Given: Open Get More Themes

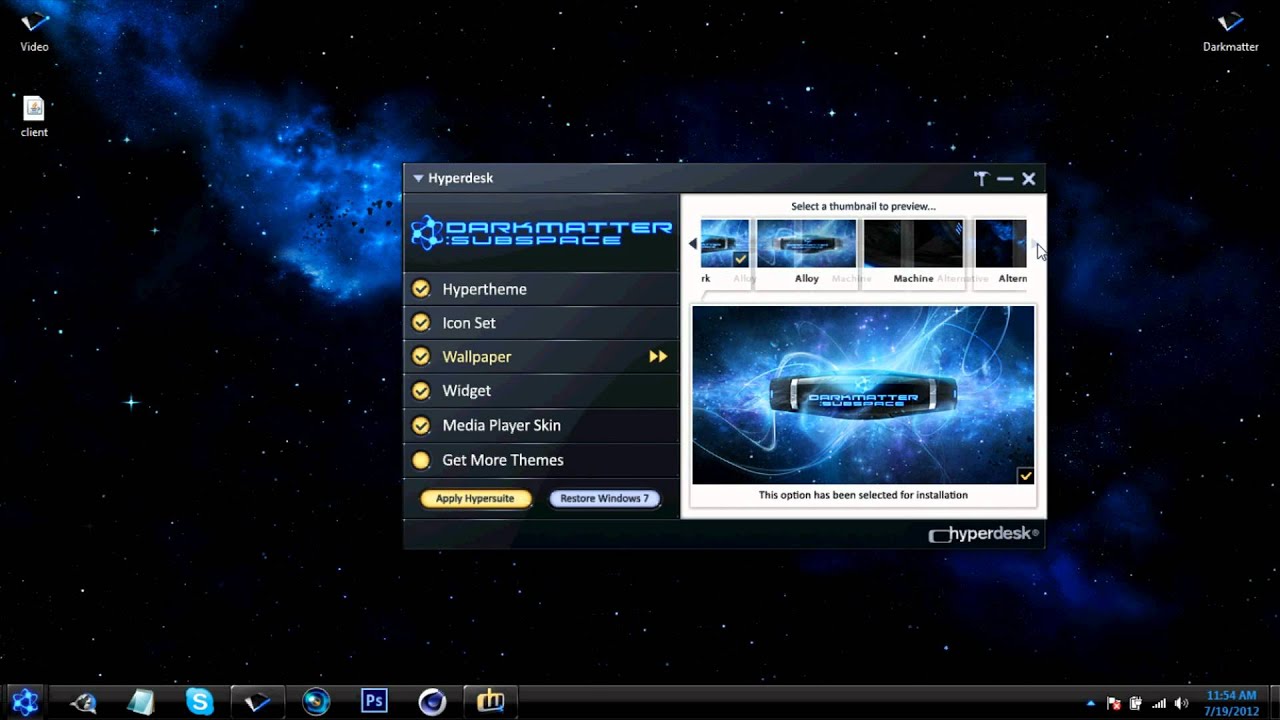Looking at the screenshot, I should pos(541,460).
